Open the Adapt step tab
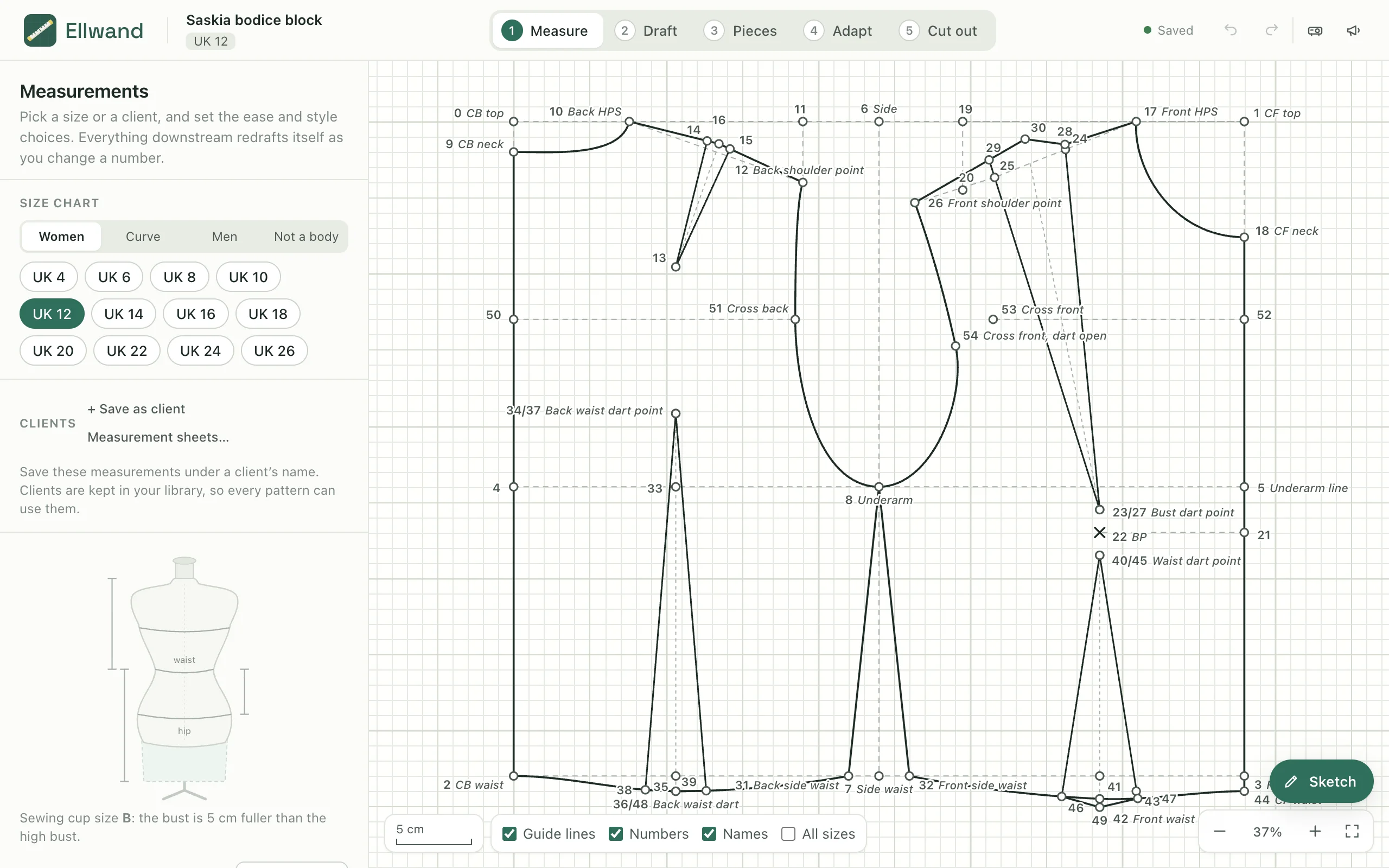 click(838, 30)
